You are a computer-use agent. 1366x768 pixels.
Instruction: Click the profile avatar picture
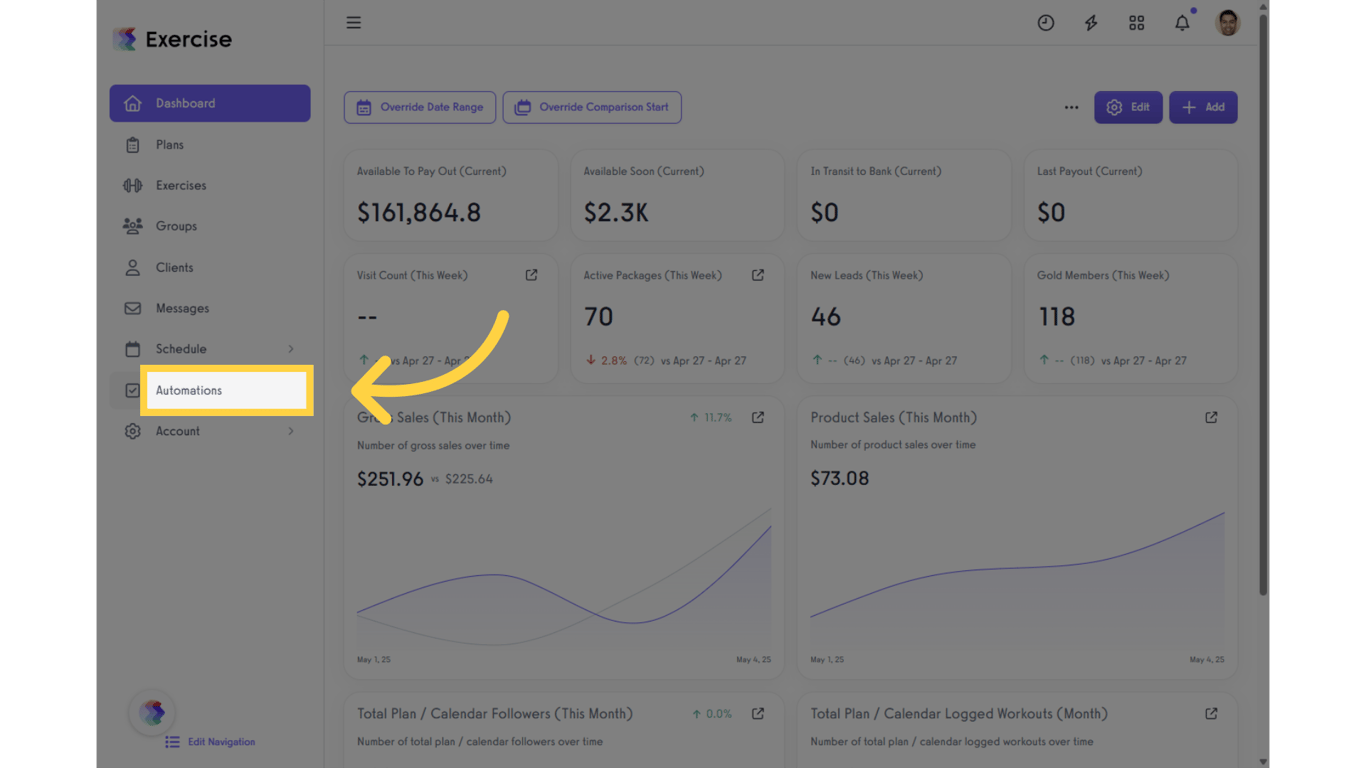[1227, 22]
